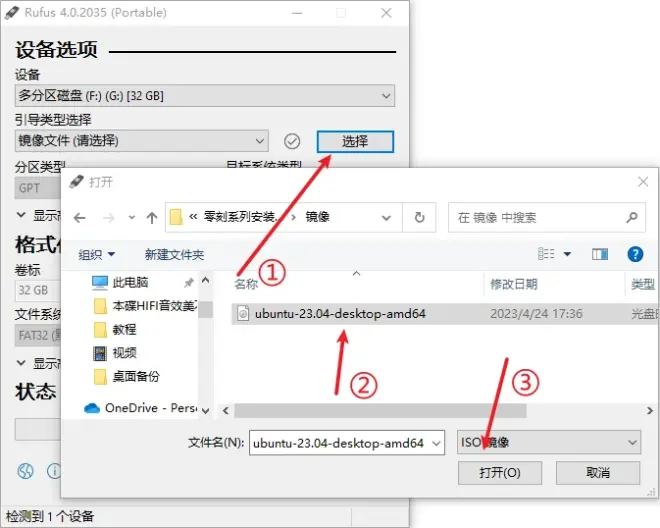The height and width of the screenshot is (528, 660).
Task: Click the 选择 button in Rufus
Action: [355, 141]
